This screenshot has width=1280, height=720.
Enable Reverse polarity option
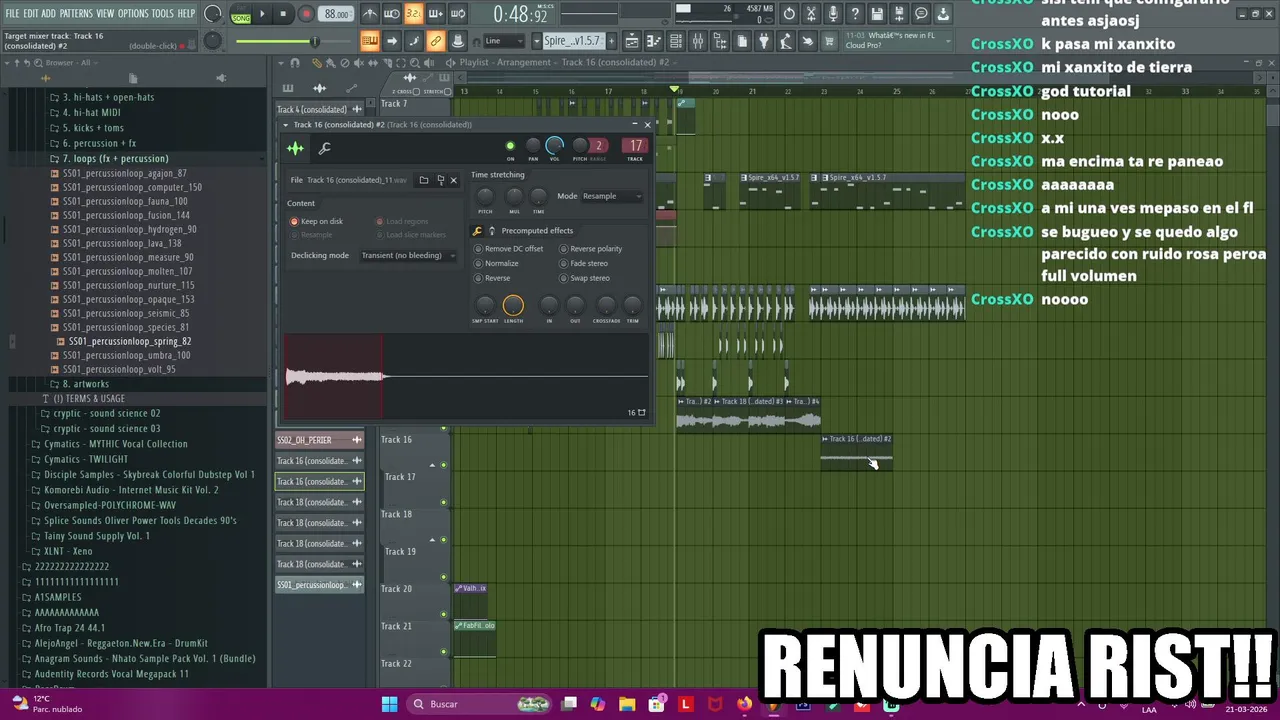click(x=591, y=249)
